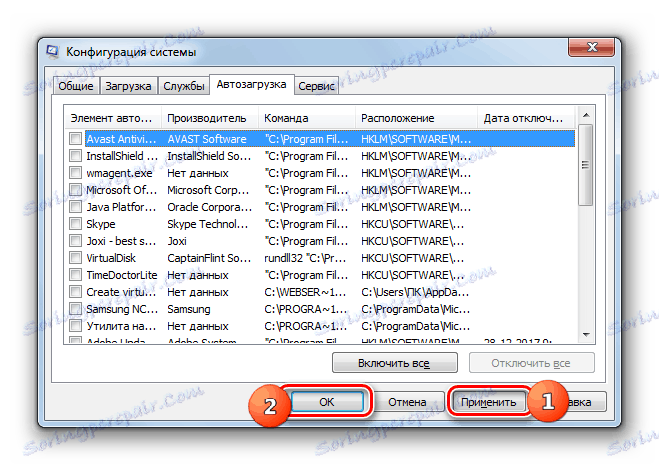Click the C:\Users\ПК\AppDa... location cell
Viewport: 659px width, 465px height.
[x=415, y=292]
